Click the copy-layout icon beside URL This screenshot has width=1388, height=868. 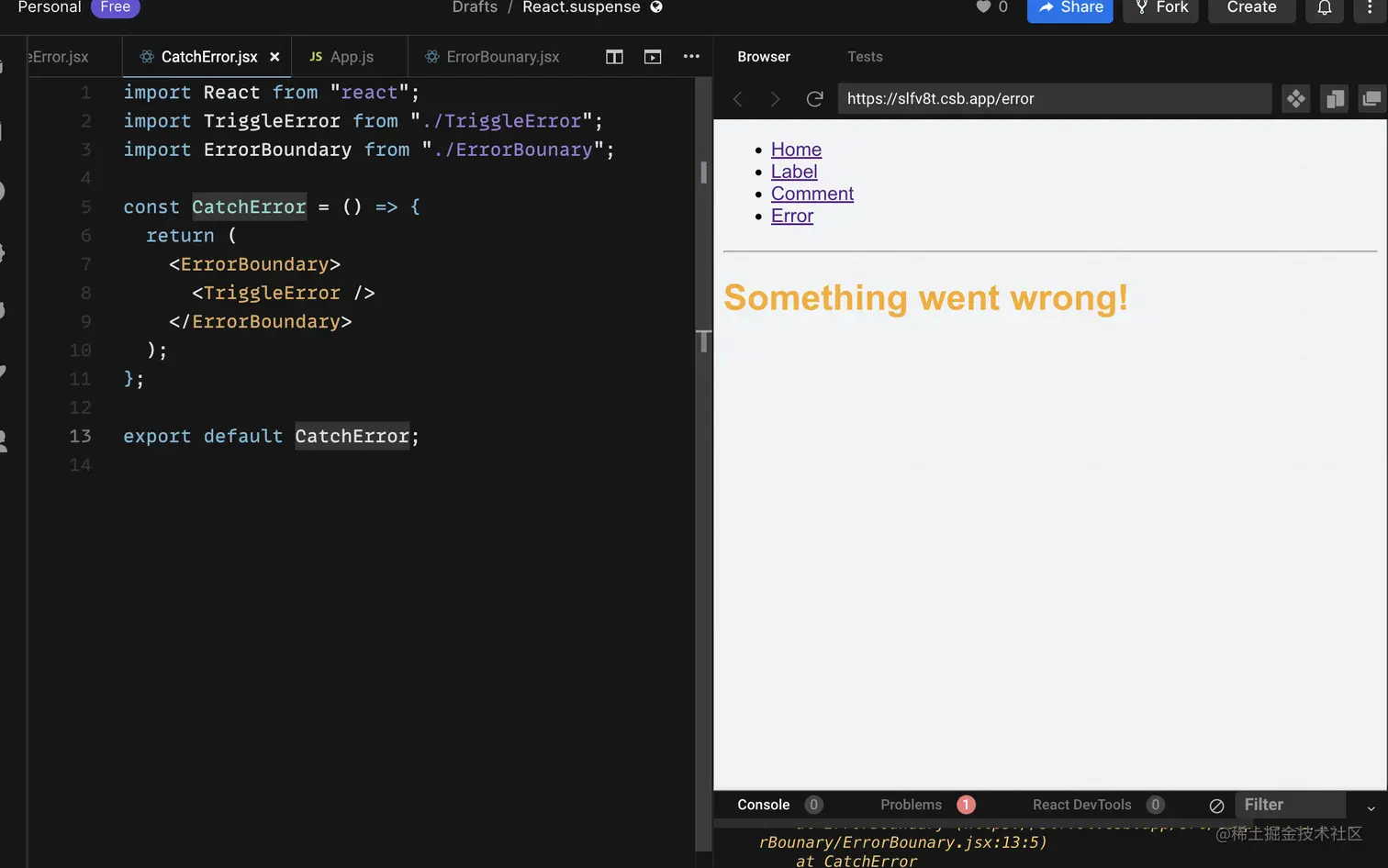pos(1334,99)
